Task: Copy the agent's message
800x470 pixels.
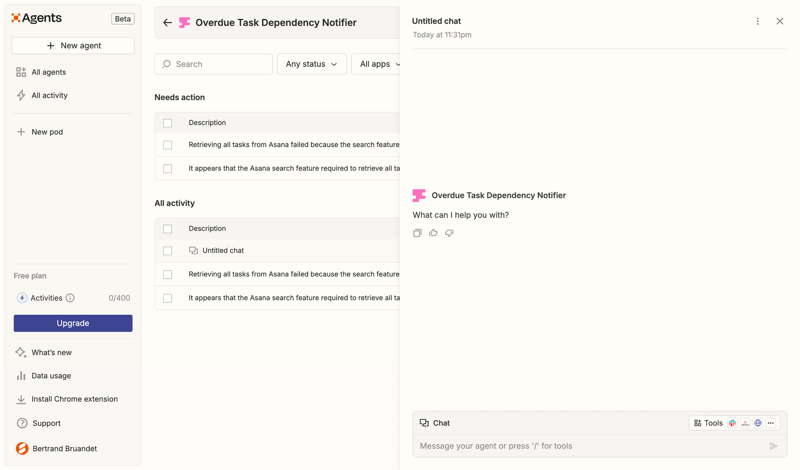Action: [x=417, y=233]
